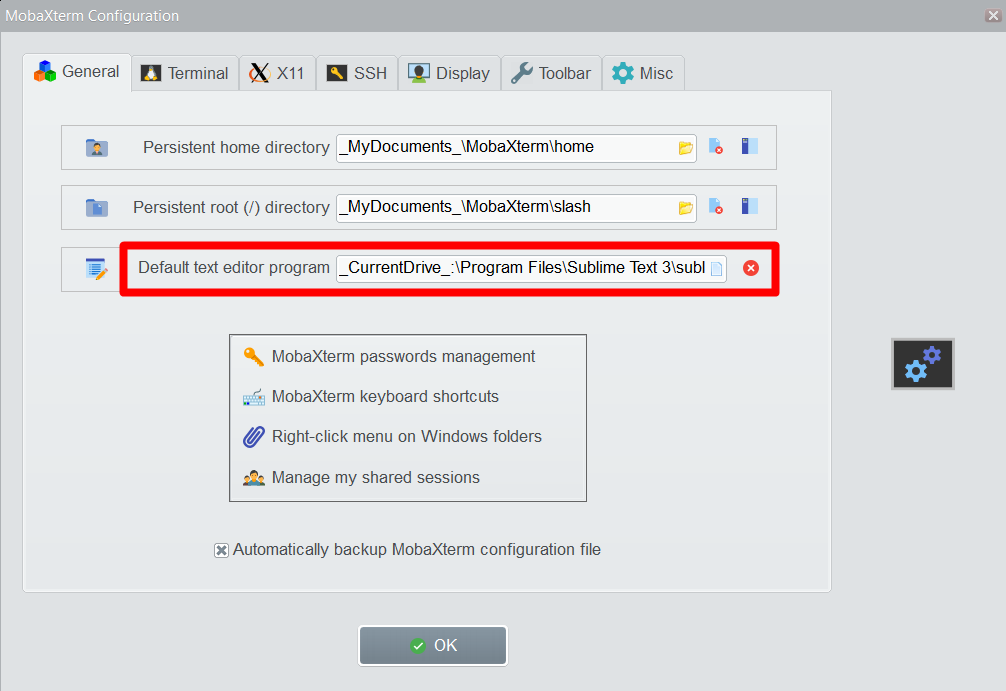The image size is (1006, 691).
Task: Switch to the Terminal tab
Action: 184,72
